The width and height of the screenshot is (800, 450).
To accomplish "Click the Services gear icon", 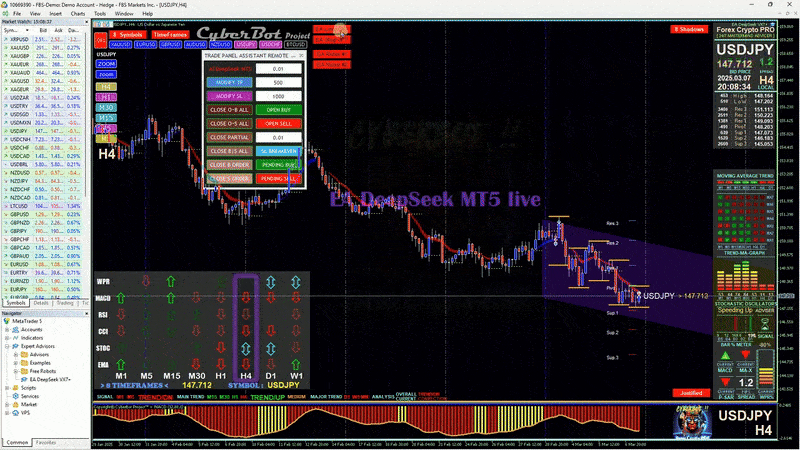I will 15,396.
